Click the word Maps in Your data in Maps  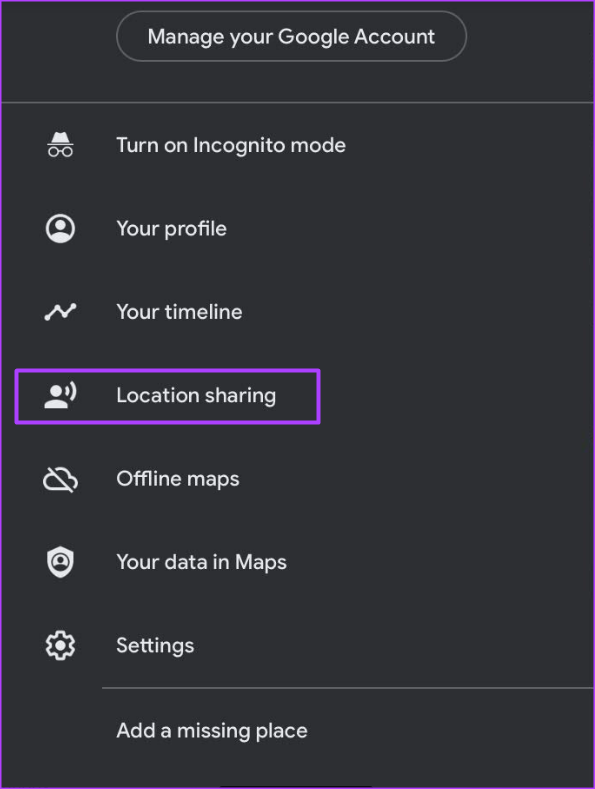[261, 563]
